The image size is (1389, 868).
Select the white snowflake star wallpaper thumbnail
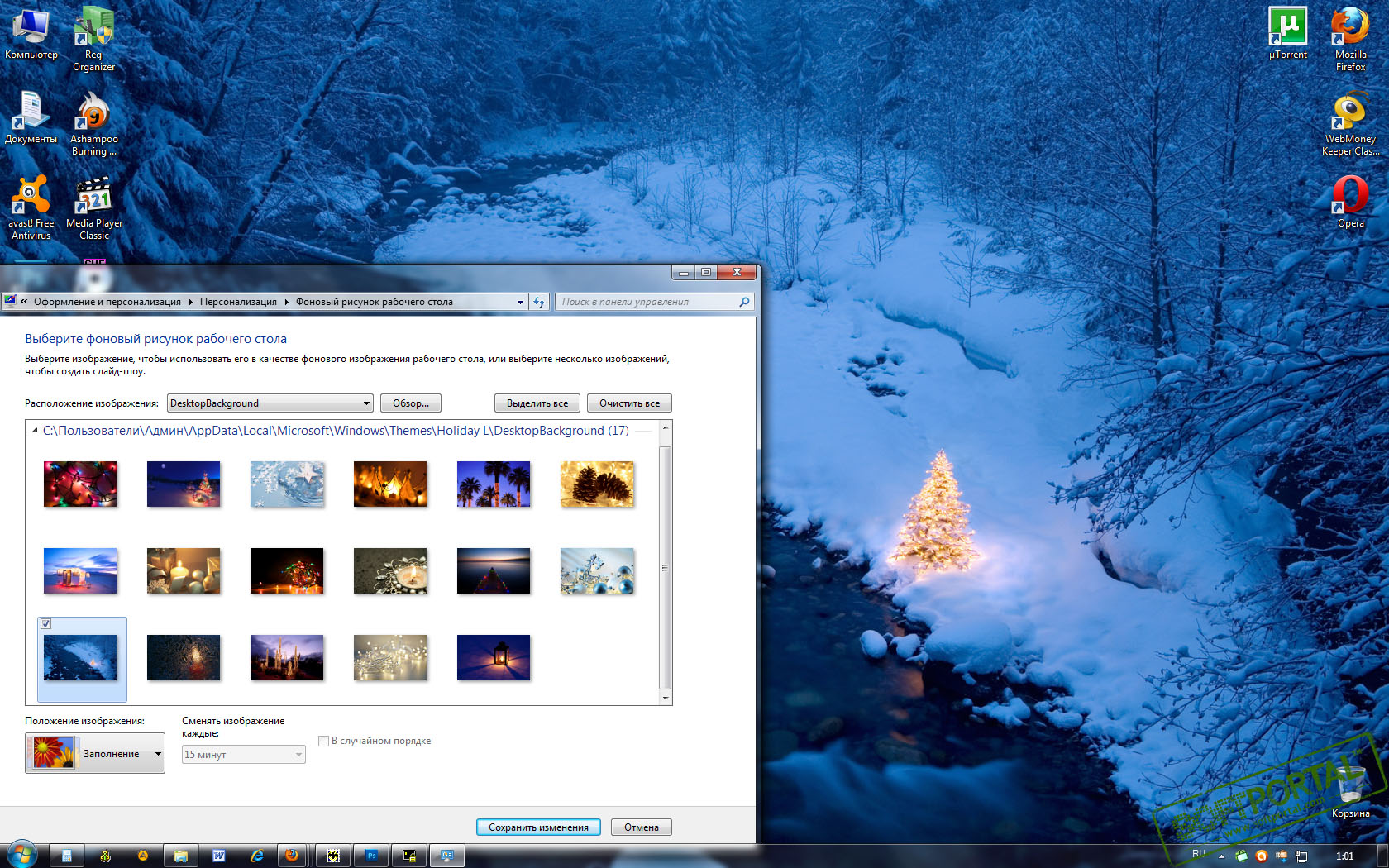287,484
